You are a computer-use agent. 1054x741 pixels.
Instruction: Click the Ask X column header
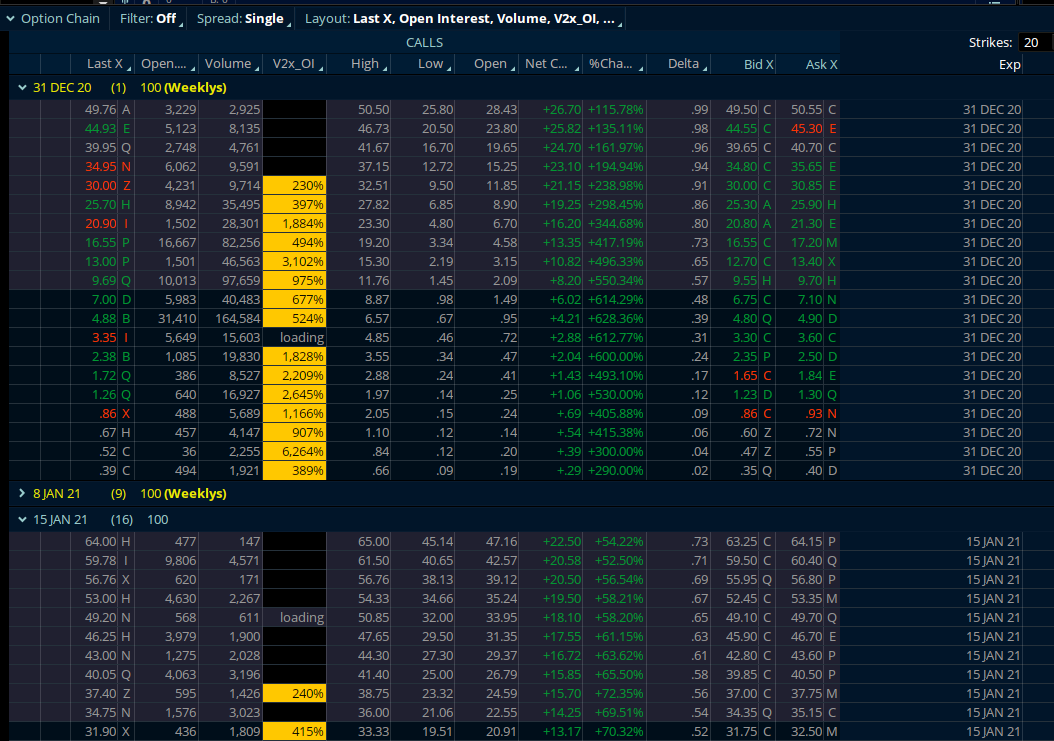(x=821, y=64)
